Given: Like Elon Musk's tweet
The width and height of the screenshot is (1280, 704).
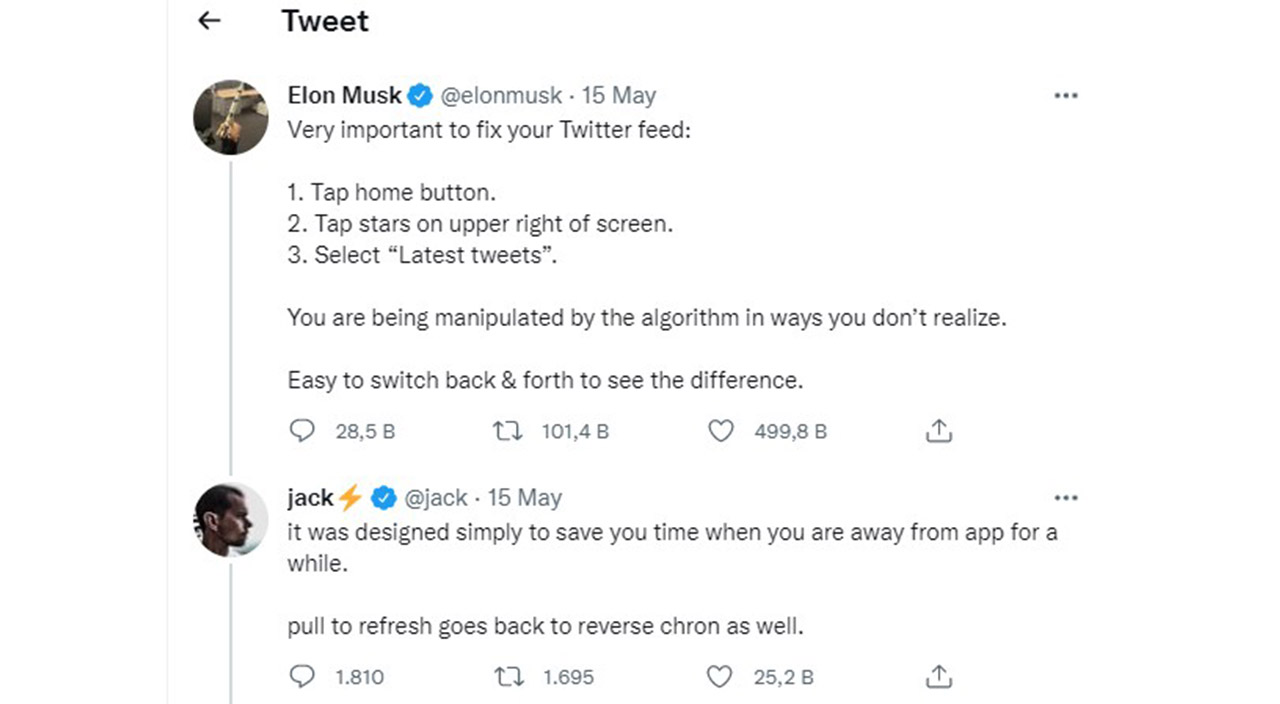Looking at the screenshot, I should [x=720, y=431].
